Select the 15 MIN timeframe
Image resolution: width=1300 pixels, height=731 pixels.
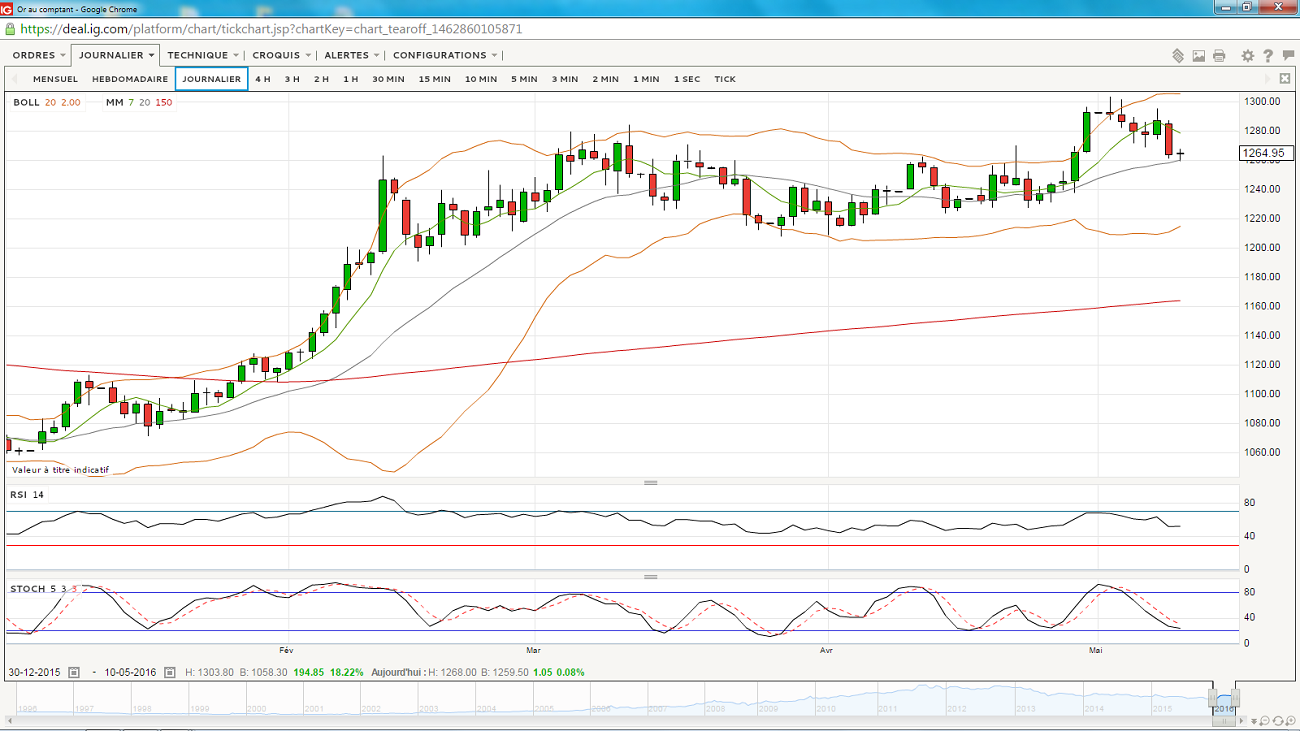coord(434,79)
